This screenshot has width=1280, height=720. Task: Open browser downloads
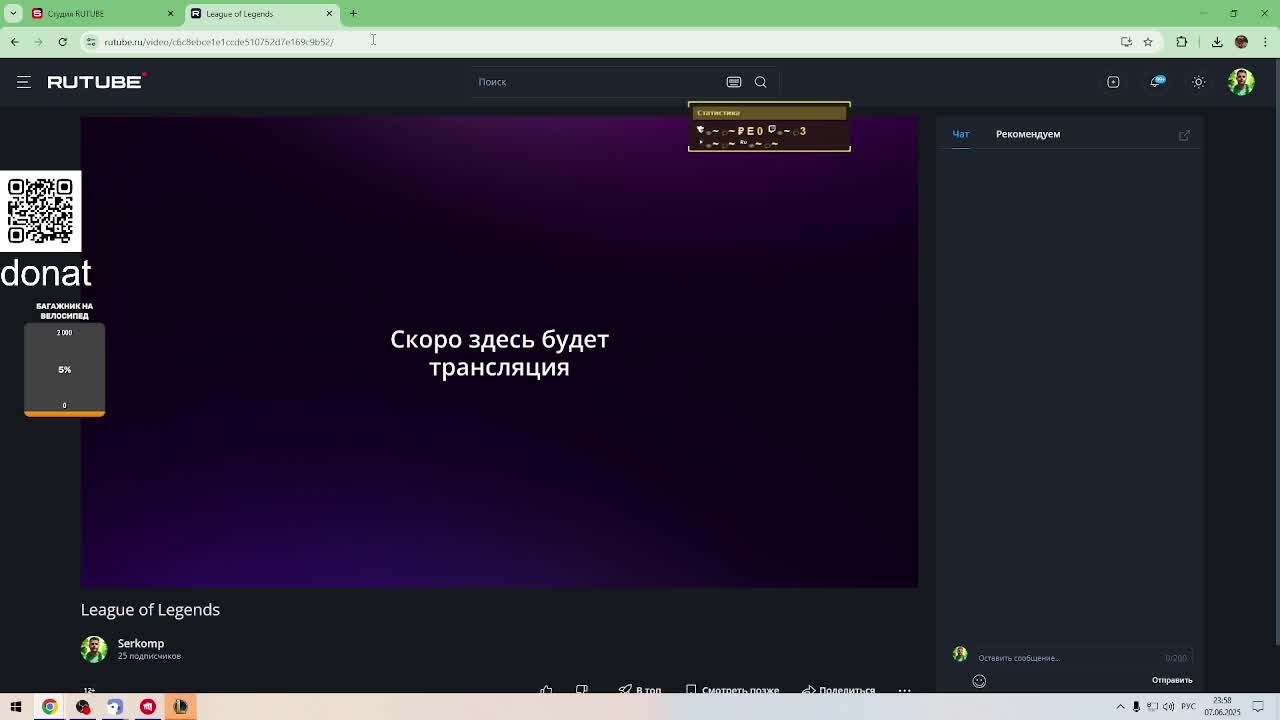(1217, 41)
